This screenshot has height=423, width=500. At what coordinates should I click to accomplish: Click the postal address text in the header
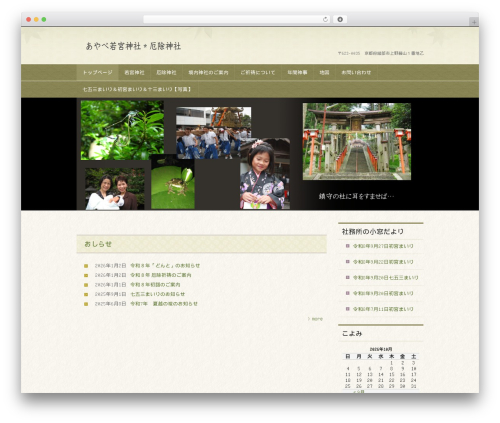381,53
